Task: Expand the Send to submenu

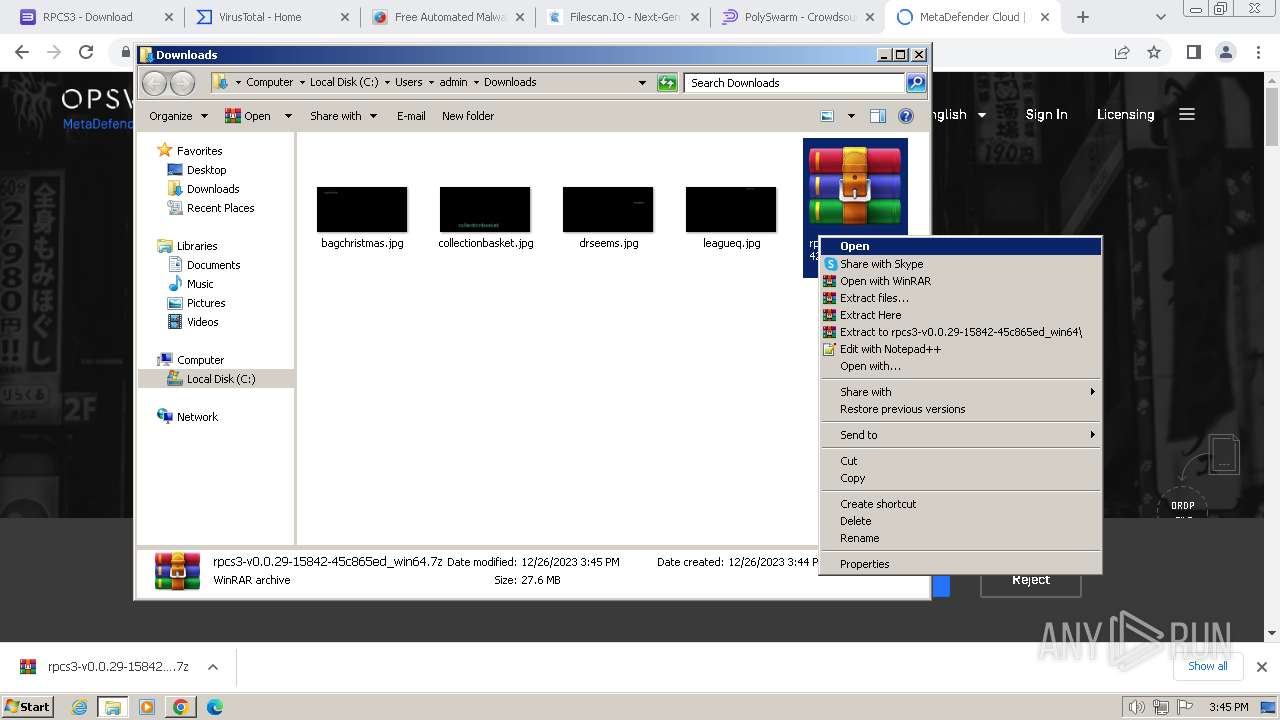Action: click(960, 435)
